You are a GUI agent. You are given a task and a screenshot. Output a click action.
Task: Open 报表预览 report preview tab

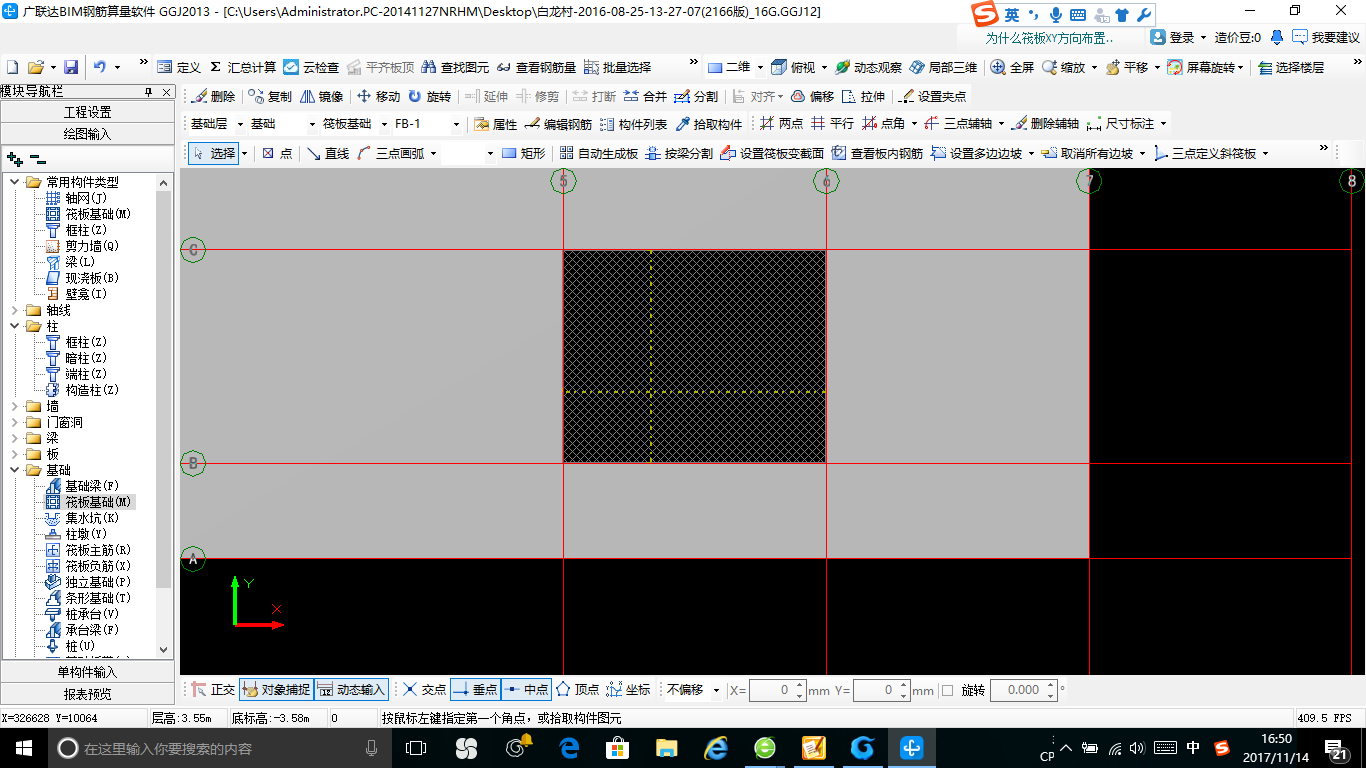click(x=88, y=693)
